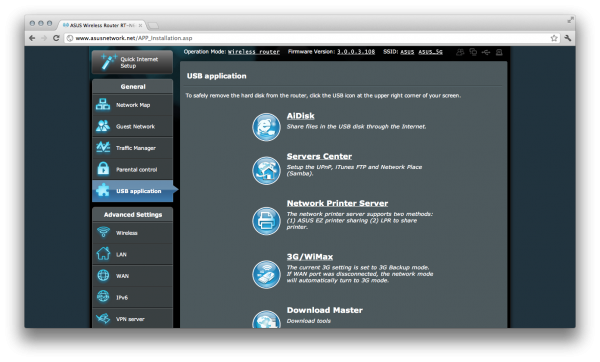Click the Parental control padlock icon
Image resolution: width=600 pixels, height=362 pixels.
[x=103, y=169]
